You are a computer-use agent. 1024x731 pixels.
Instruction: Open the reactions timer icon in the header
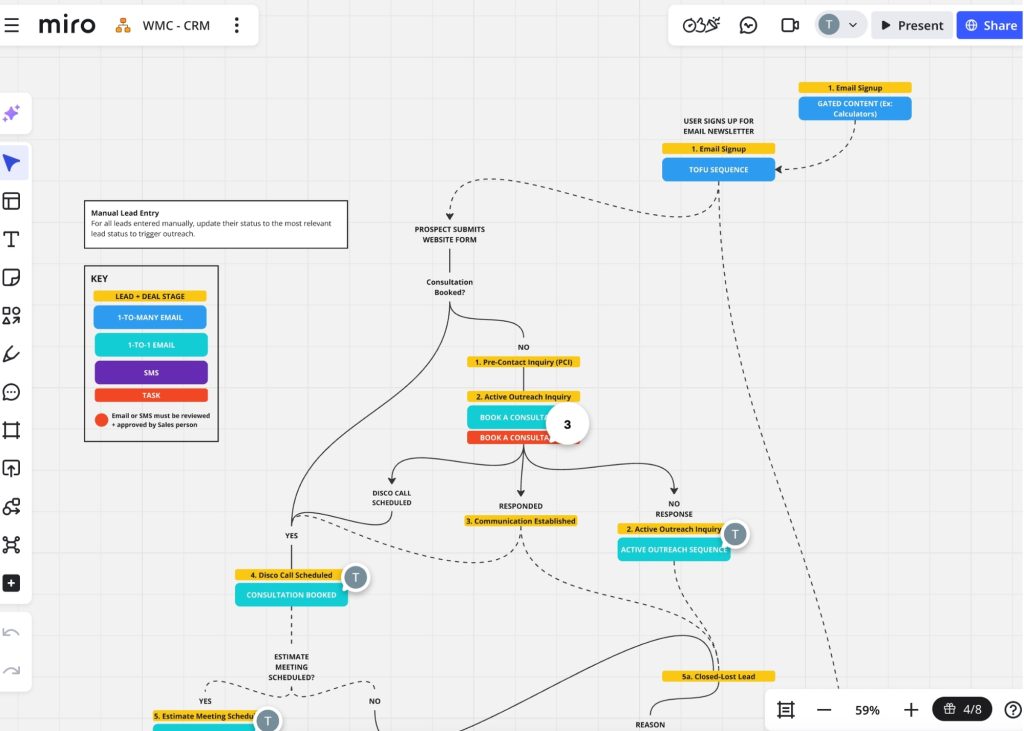pos(700,24)
